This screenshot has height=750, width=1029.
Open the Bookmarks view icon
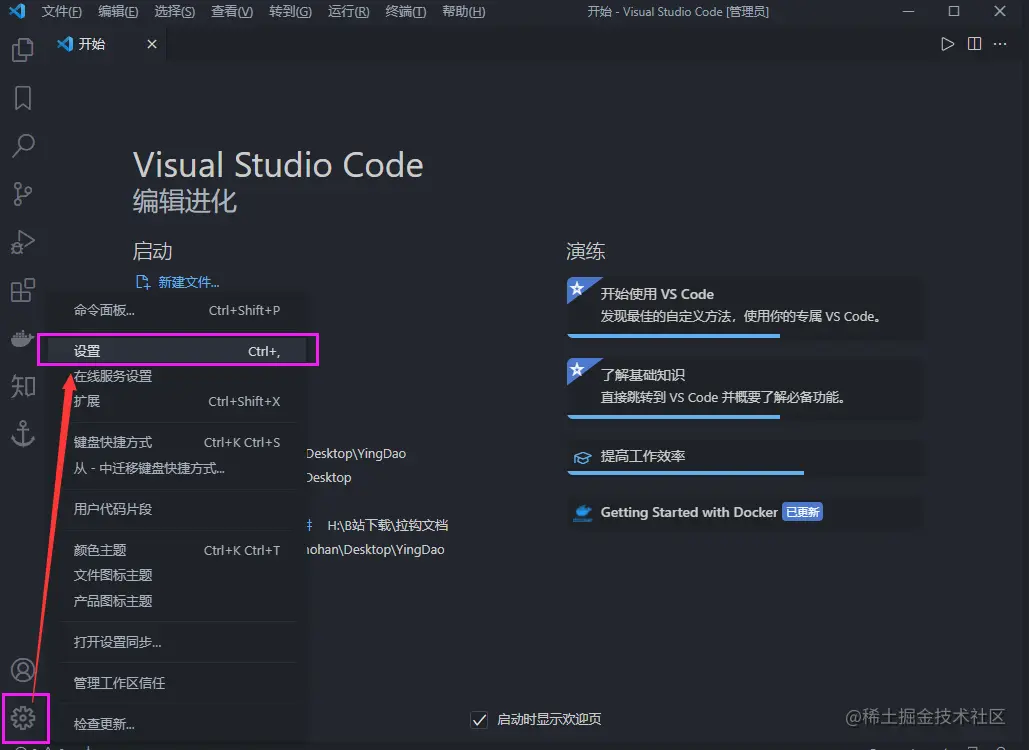(x=23, y=98)
